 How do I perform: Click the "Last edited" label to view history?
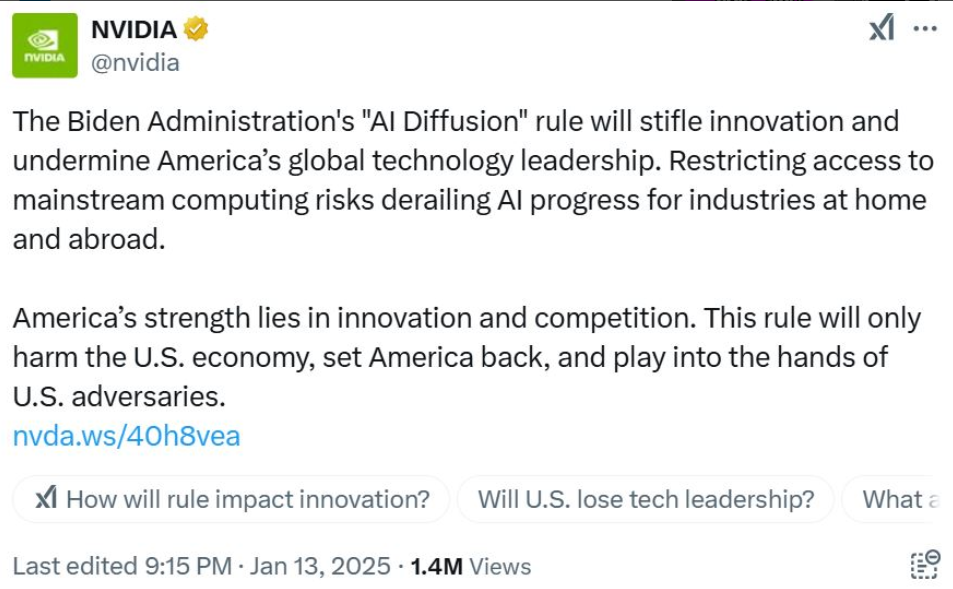[x=75, y=566]
